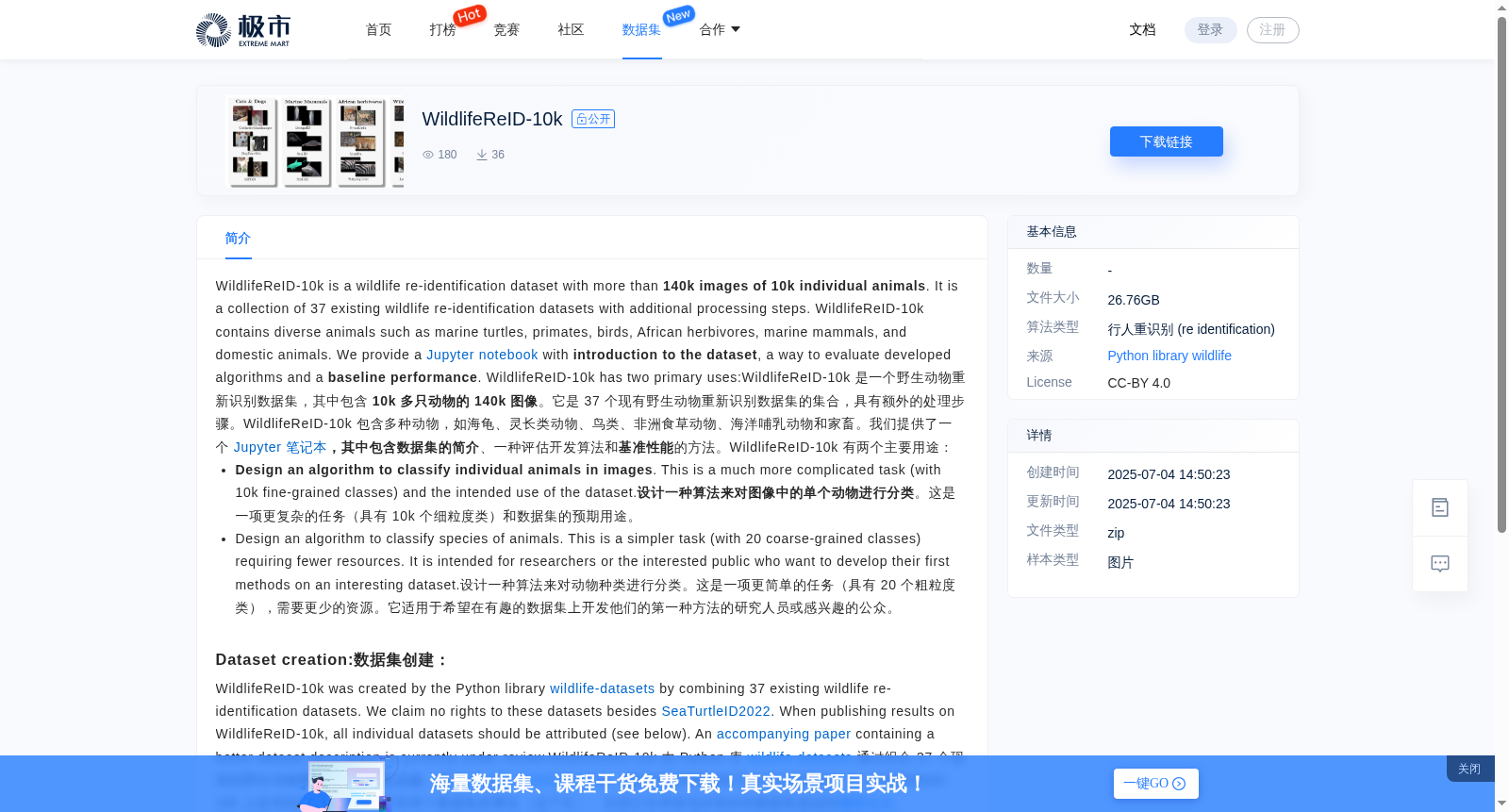Click the New badge on 数据集
This screenshot has width=1509, height=812.
(678, 15)
